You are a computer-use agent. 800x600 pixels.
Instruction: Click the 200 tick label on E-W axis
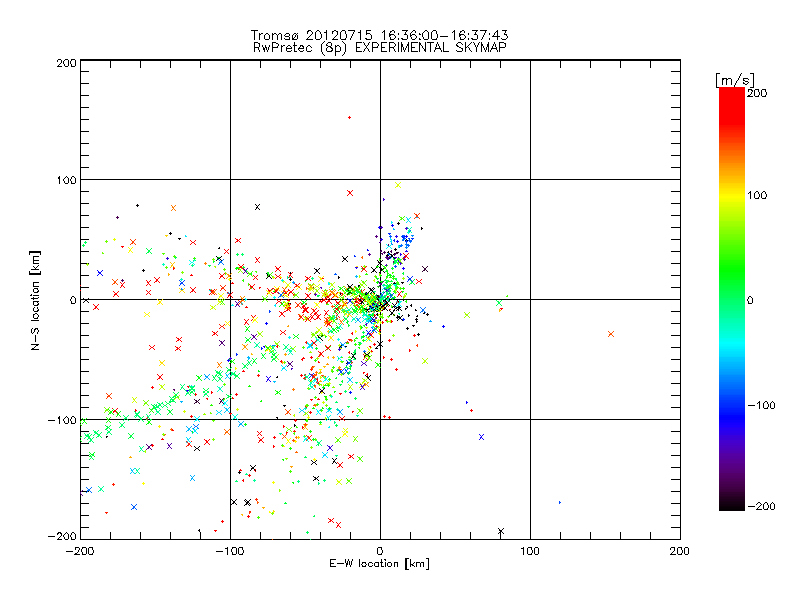tap(680, 551)
